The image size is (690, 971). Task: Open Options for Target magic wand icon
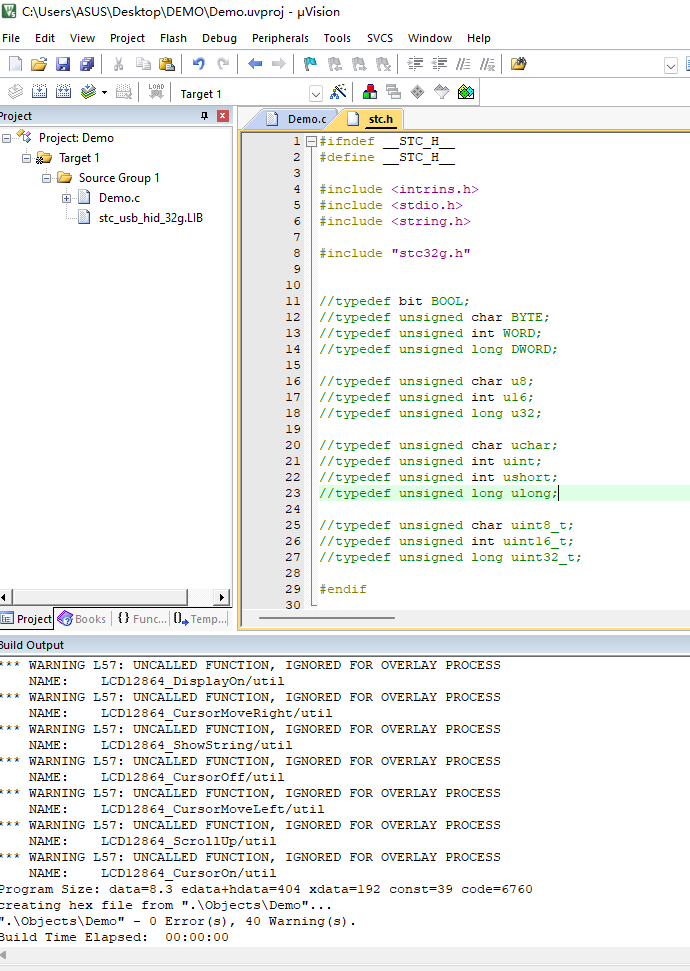pyautogui.click(x=338, y=92)
